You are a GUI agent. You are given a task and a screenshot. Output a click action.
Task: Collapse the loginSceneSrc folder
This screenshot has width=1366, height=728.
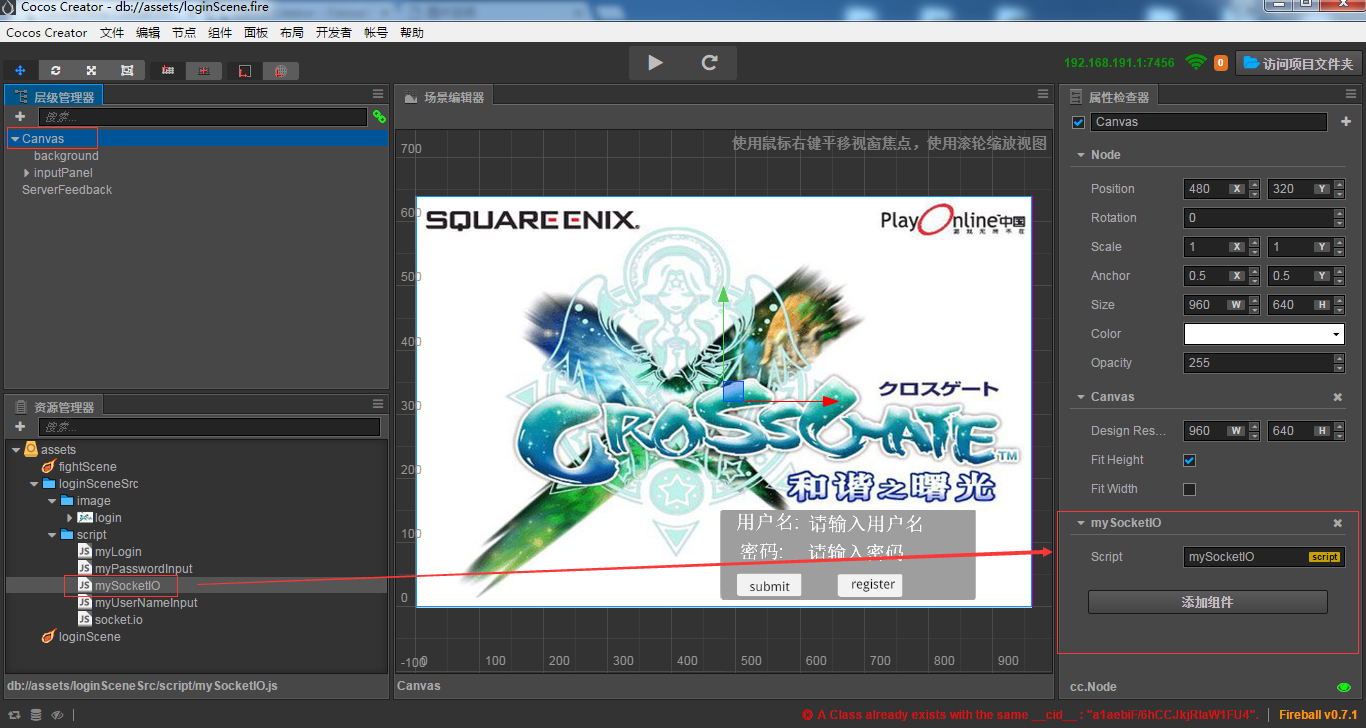click(34, 484)
